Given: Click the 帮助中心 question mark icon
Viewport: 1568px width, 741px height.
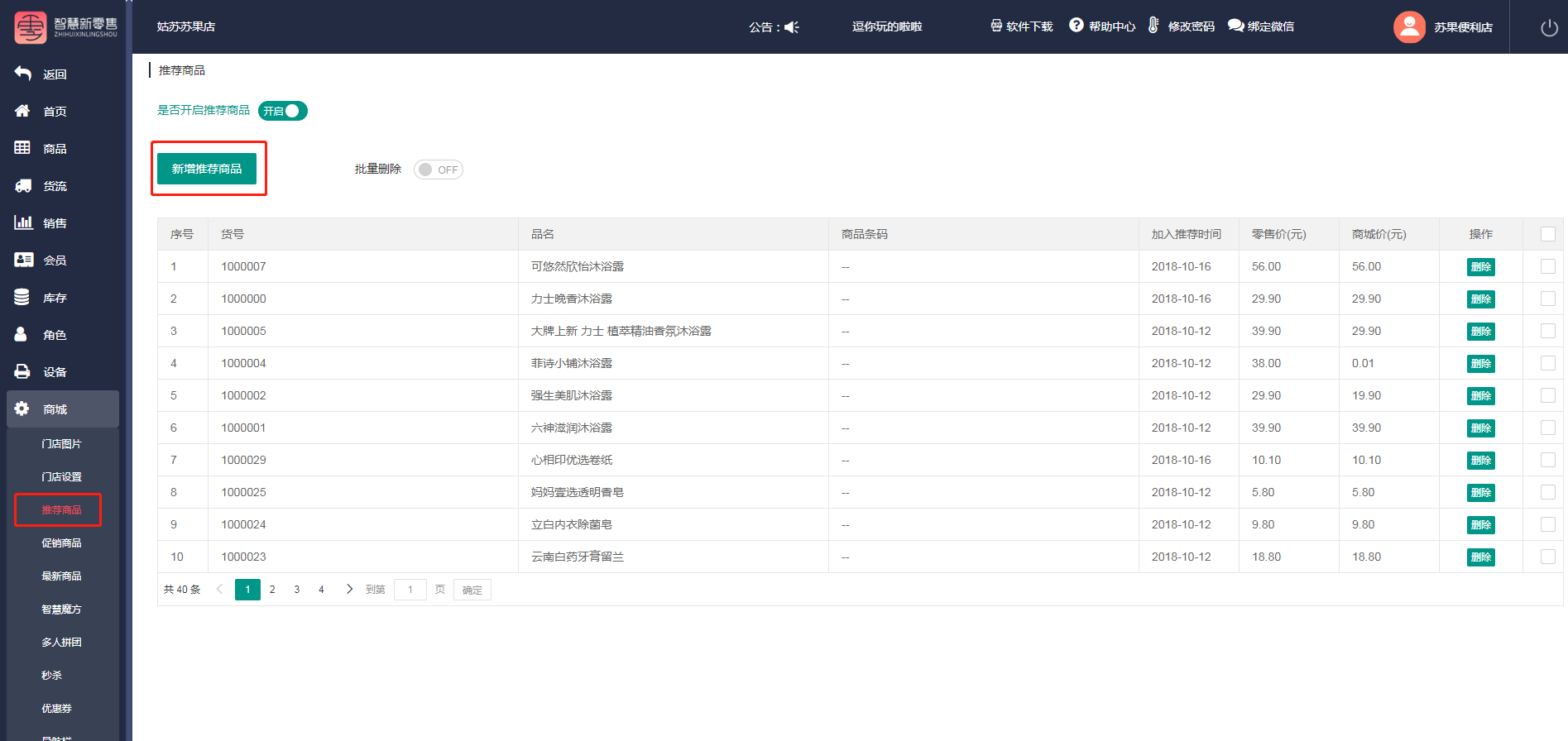Looking at the screenshot, I should [1076, 26].
